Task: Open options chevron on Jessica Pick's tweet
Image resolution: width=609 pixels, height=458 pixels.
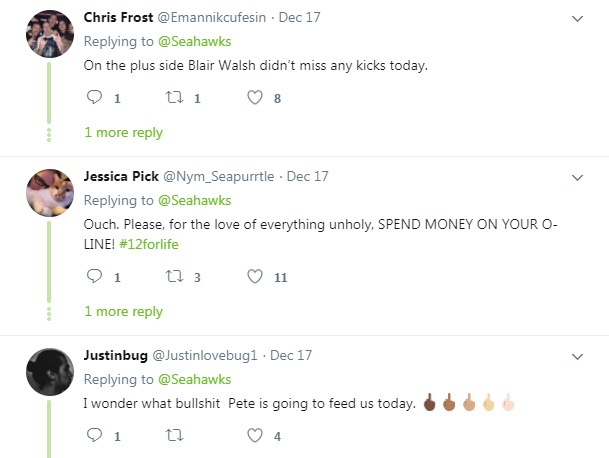Action: click(x=577, y=177)
